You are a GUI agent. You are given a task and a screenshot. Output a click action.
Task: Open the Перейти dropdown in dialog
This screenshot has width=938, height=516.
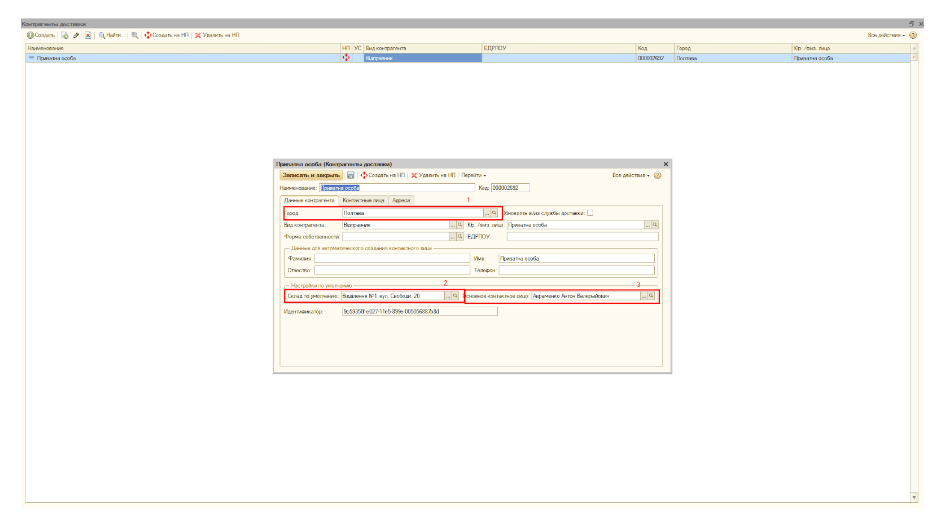click(473, 175)
